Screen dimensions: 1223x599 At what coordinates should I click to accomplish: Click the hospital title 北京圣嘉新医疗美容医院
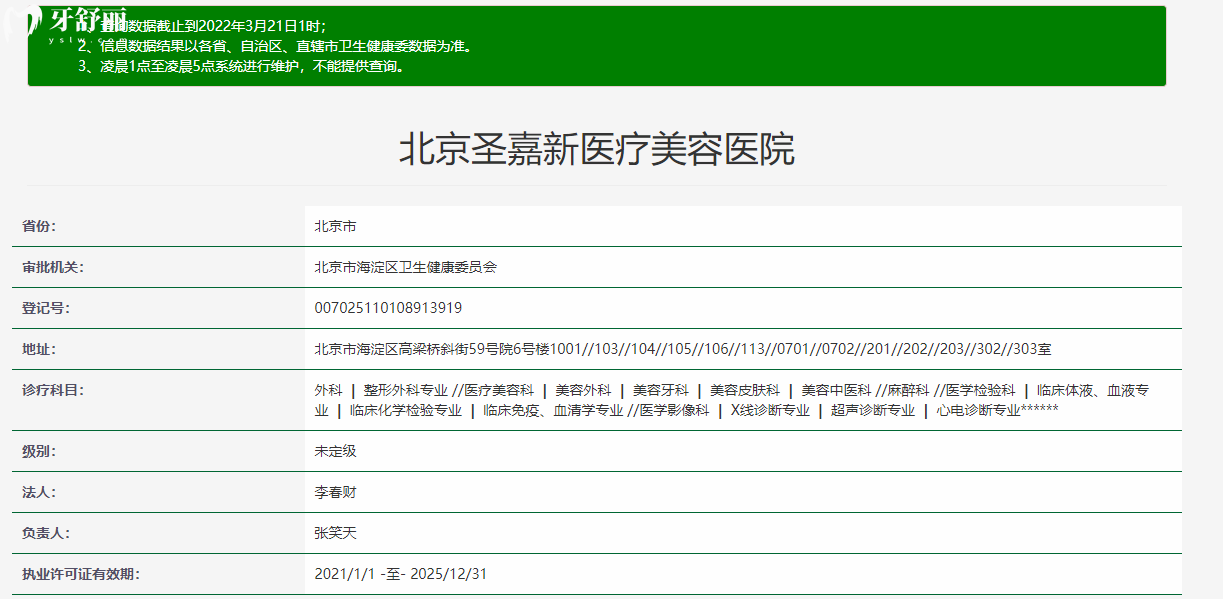pos(597,150)
